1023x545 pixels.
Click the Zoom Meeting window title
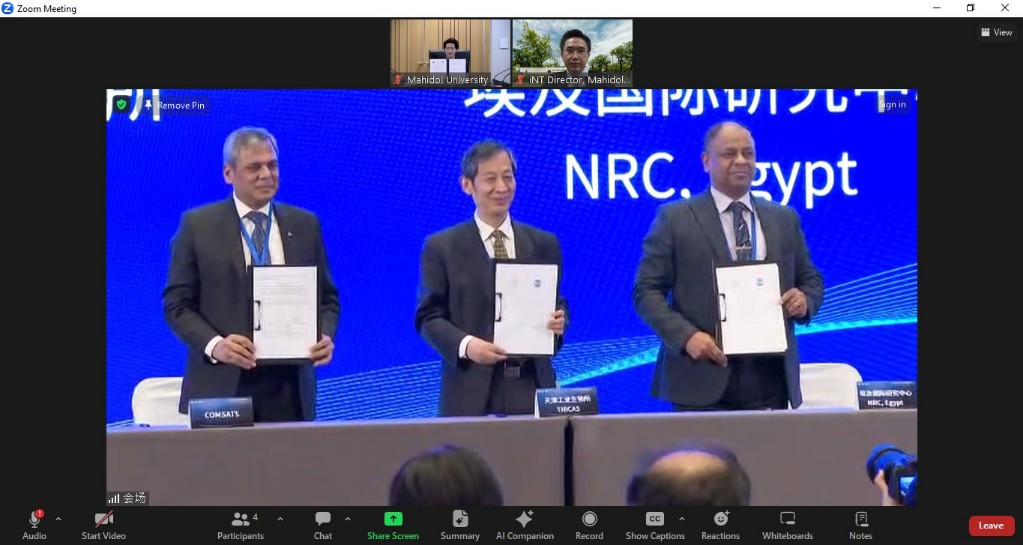click(47, 8)
